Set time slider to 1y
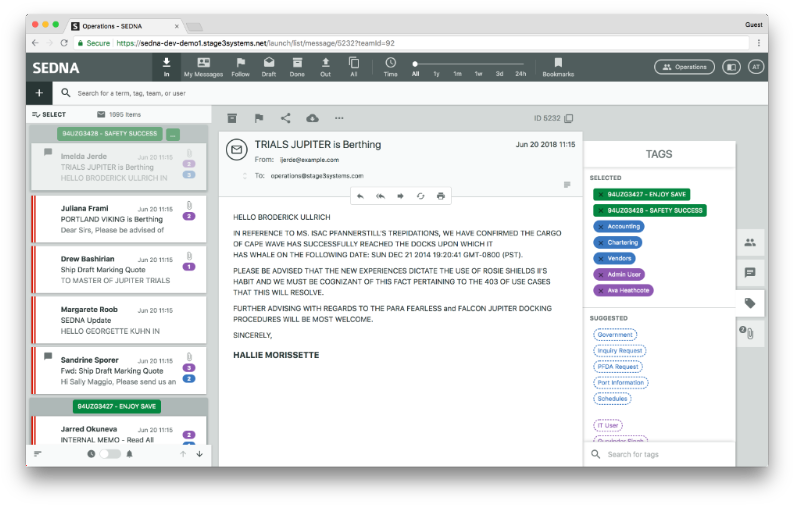This screenshot has width=793, height=505. point(436,74)
